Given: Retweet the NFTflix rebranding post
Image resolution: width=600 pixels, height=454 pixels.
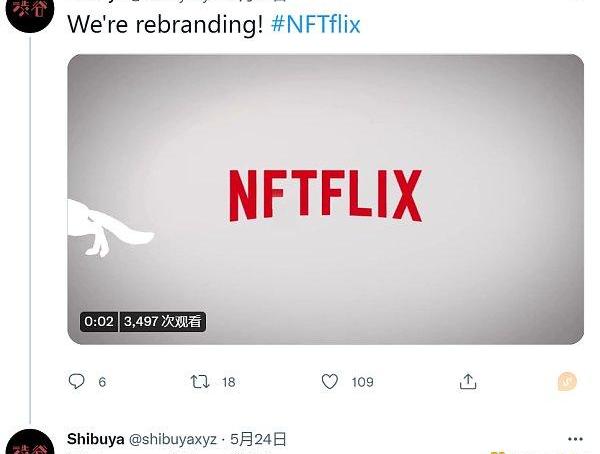Looking at the screenshot, I should [x=200, y=382].
